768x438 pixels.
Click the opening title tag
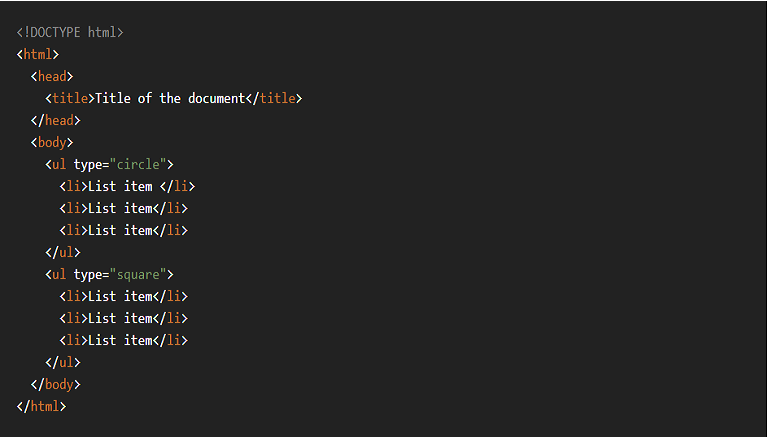pos(70,98)
